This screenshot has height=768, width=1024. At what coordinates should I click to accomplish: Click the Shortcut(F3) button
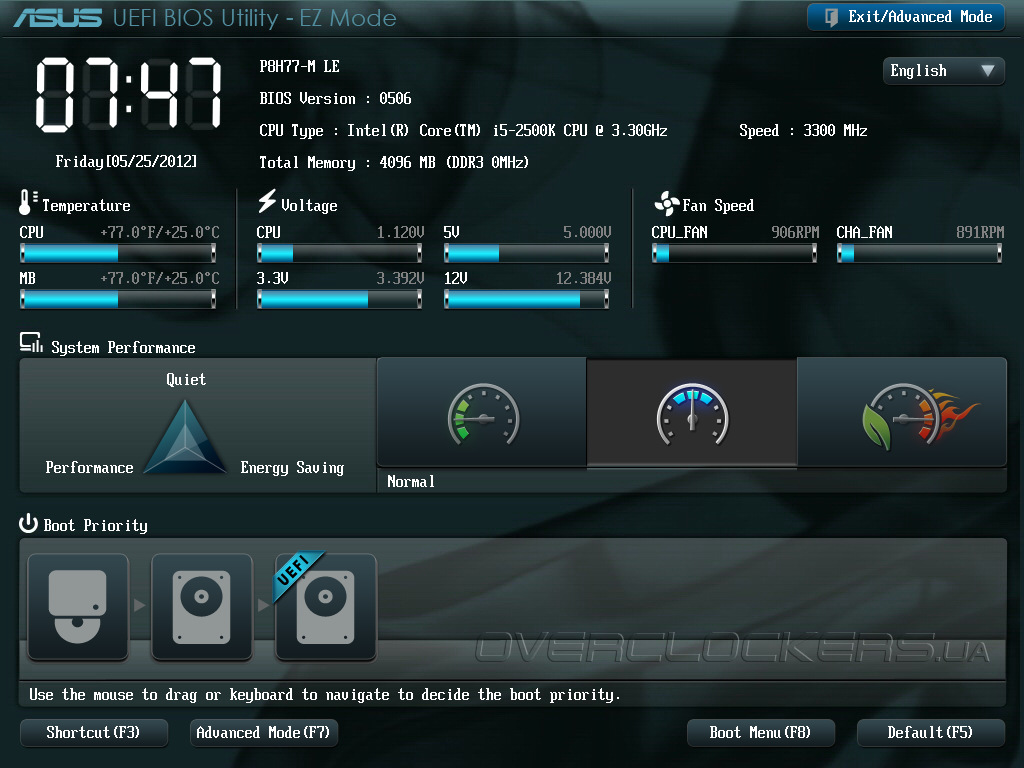pyautogui.click(x=93, y=732)
